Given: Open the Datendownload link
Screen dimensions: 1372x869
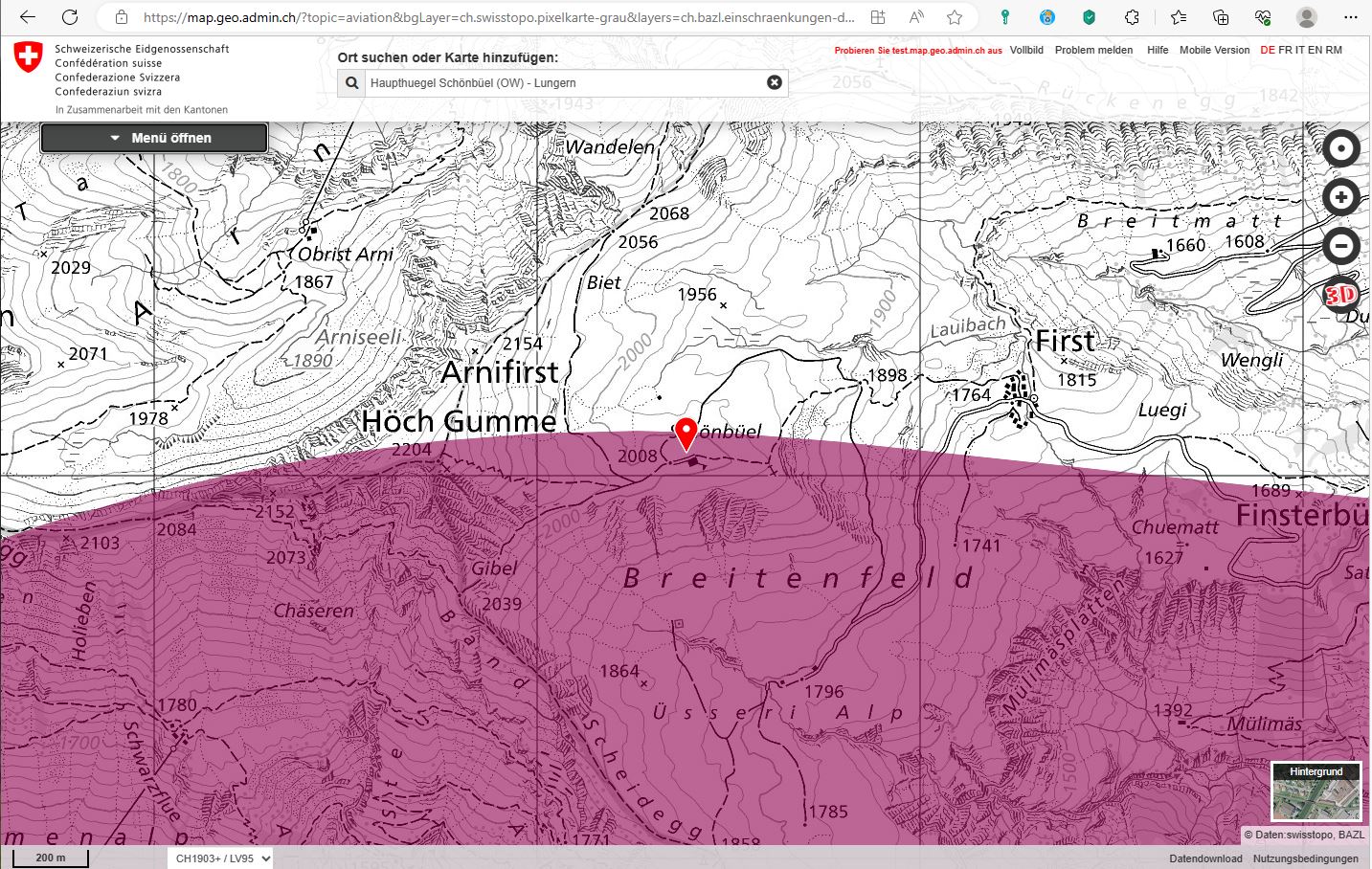Looking at the screenshot, I should coord(1205,858).
